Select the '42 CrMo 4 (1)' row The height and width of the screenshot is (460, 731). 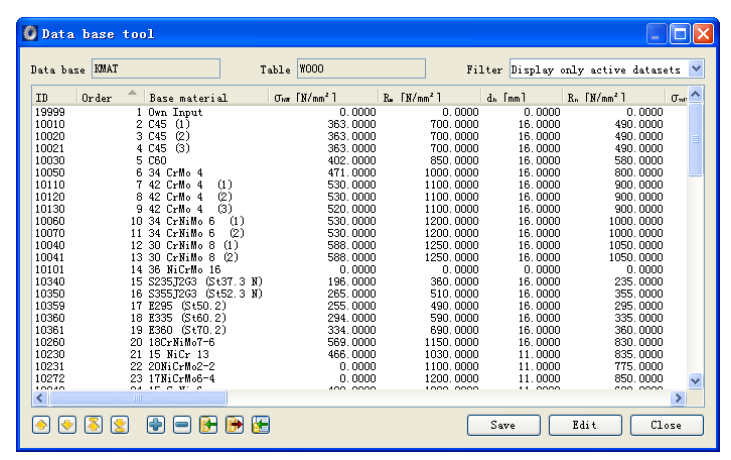click(x=360, y=185)
